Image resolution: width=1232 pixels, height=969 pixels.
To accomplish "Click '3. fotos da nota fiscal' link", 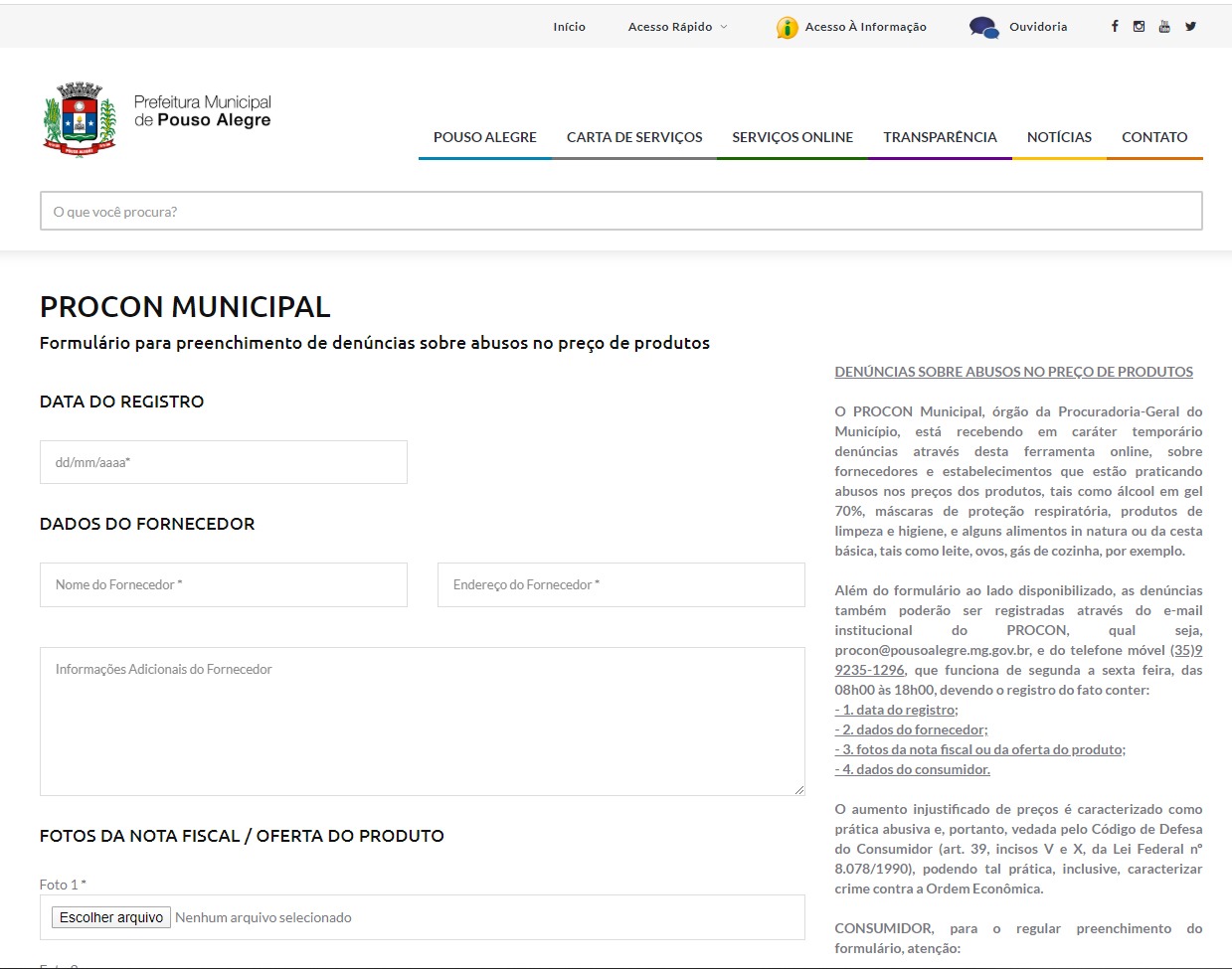I will pyautogui.click(x=979, y=749).
